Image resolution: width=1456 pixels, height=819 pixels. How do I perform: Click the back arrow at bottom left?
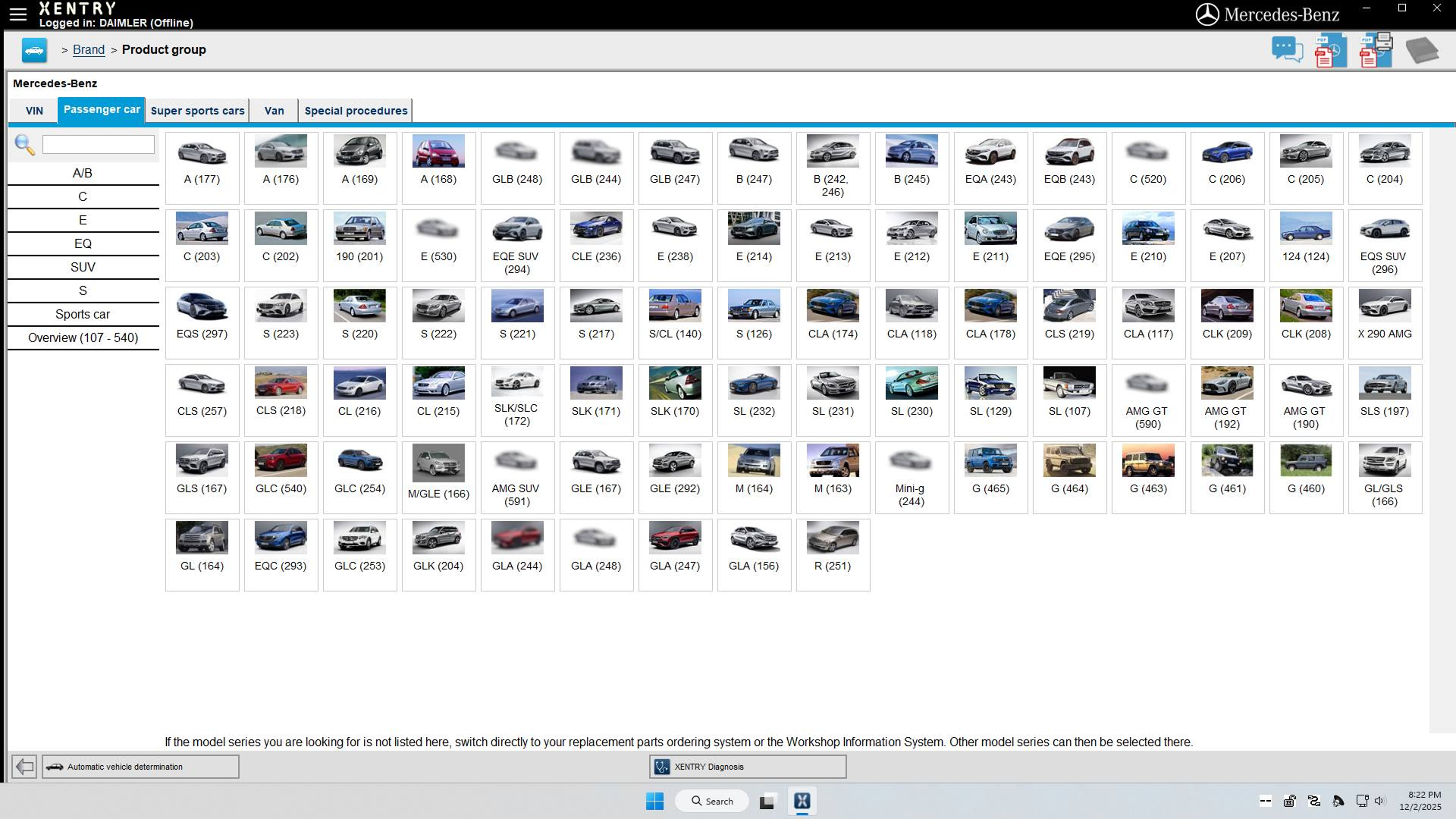click(24, 766)
